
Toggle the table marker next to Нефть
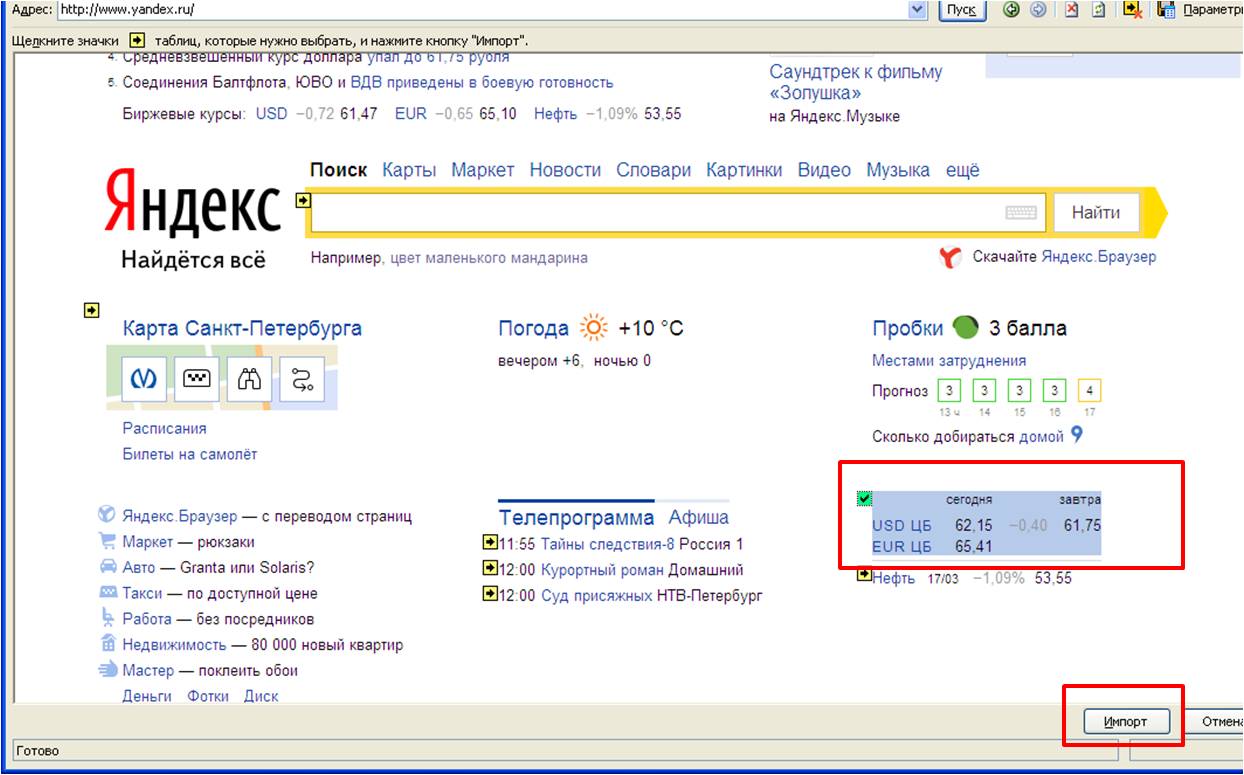pyautogui.click(x=864, y=575)
